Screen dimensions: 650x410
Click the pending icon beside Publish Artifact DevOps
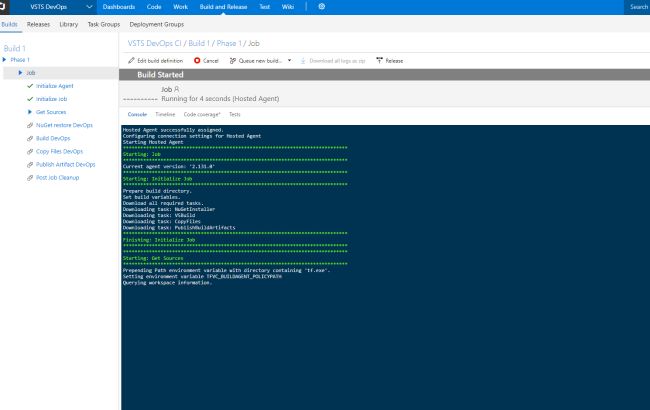click(x=30, y=165)
